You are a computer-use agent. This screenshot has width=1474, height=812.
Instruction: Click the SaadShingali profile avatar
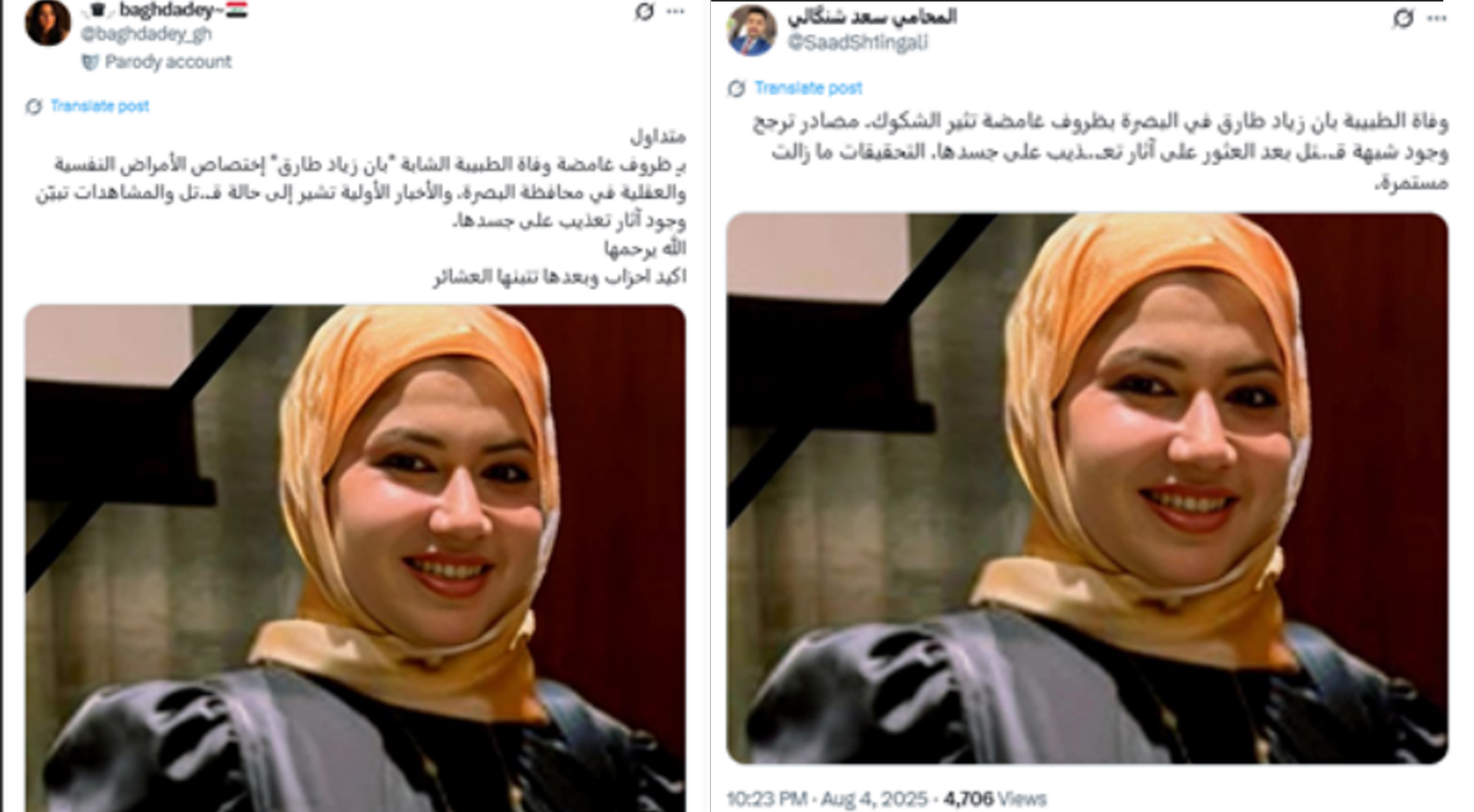pos(752,31)
